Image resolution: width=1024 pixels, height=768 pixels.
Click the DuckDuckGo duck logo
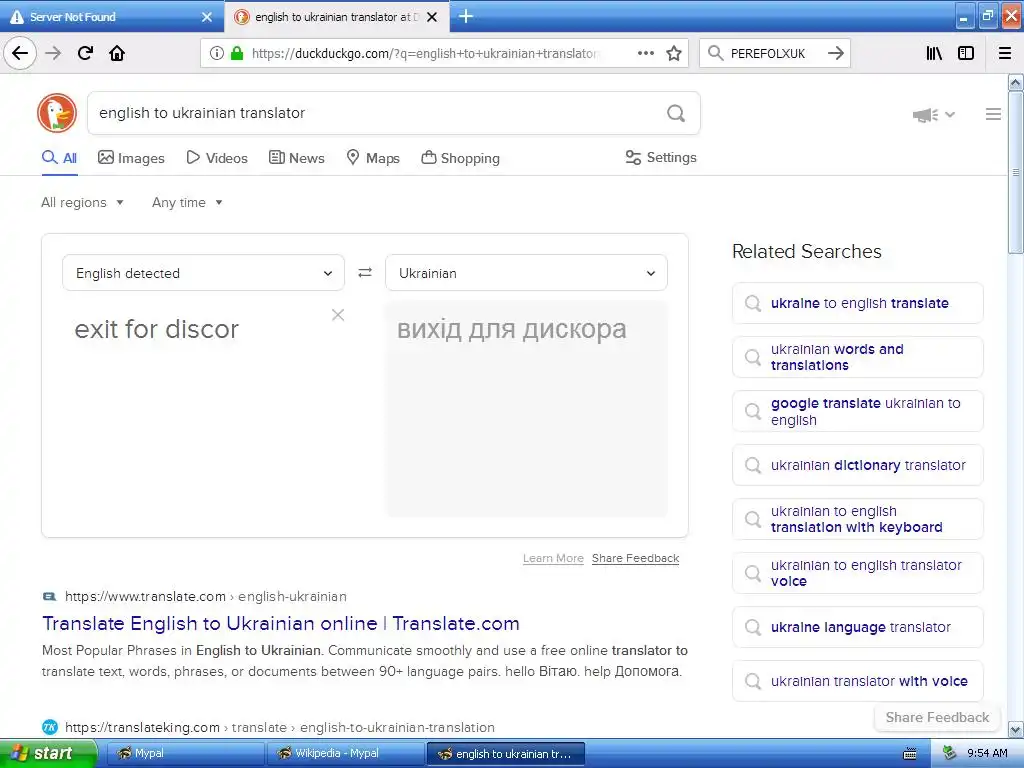(x=57, y=113)
